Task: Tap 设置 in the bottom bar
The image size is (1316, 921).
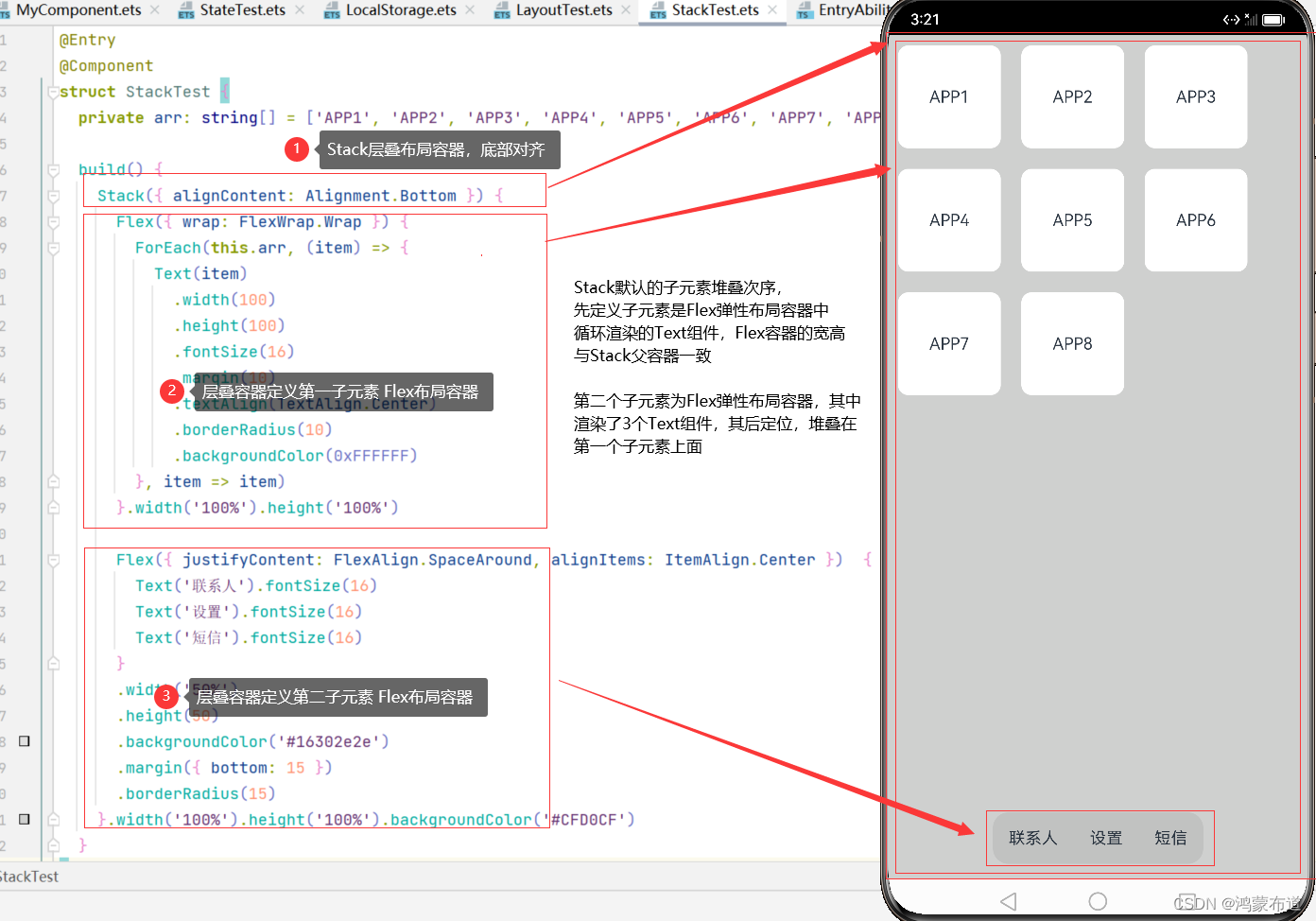Action: tap(1106, 838)
